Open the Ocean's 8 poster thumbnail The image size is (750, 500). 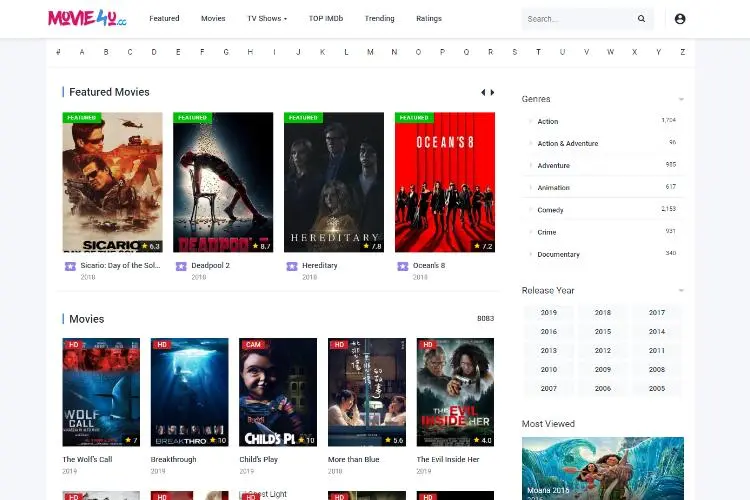coord(445,182)
